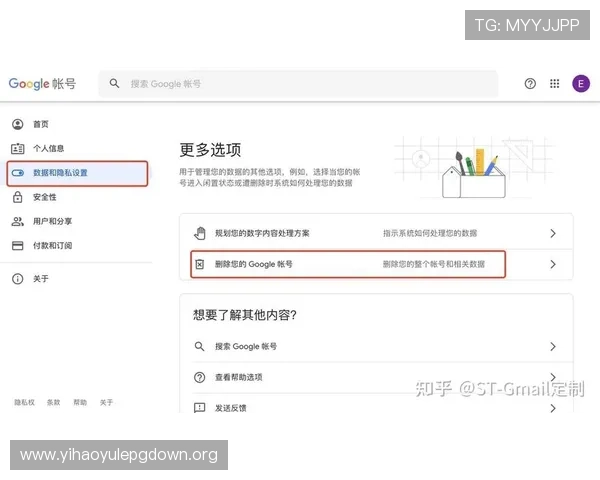
Task: Open 删除您的 Google 帐号 option
Action: [376, 264]
